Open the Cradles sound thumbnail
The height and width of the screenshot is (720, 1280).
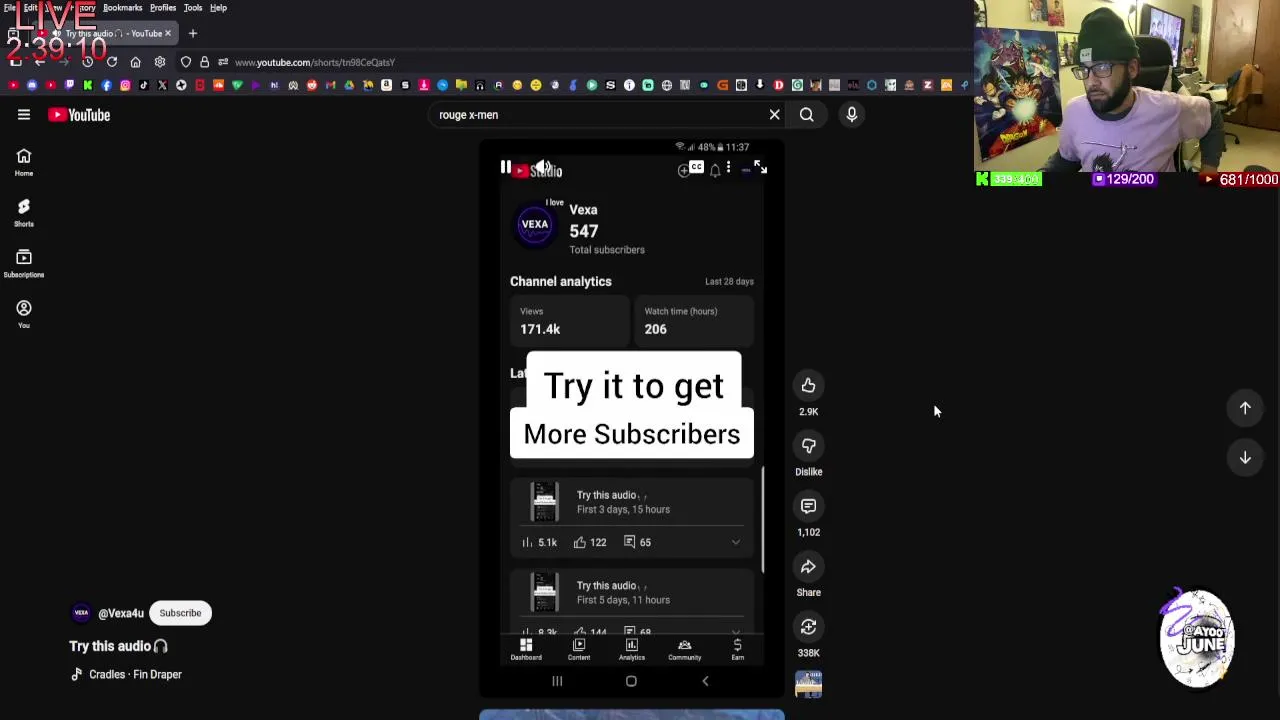coord(808,685)
